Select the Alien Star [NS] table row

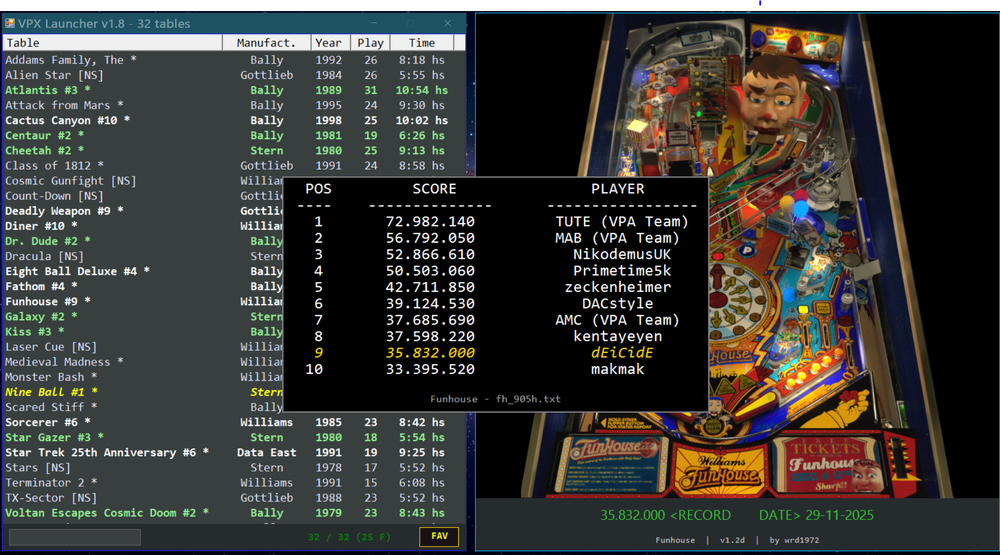point(234,75)
